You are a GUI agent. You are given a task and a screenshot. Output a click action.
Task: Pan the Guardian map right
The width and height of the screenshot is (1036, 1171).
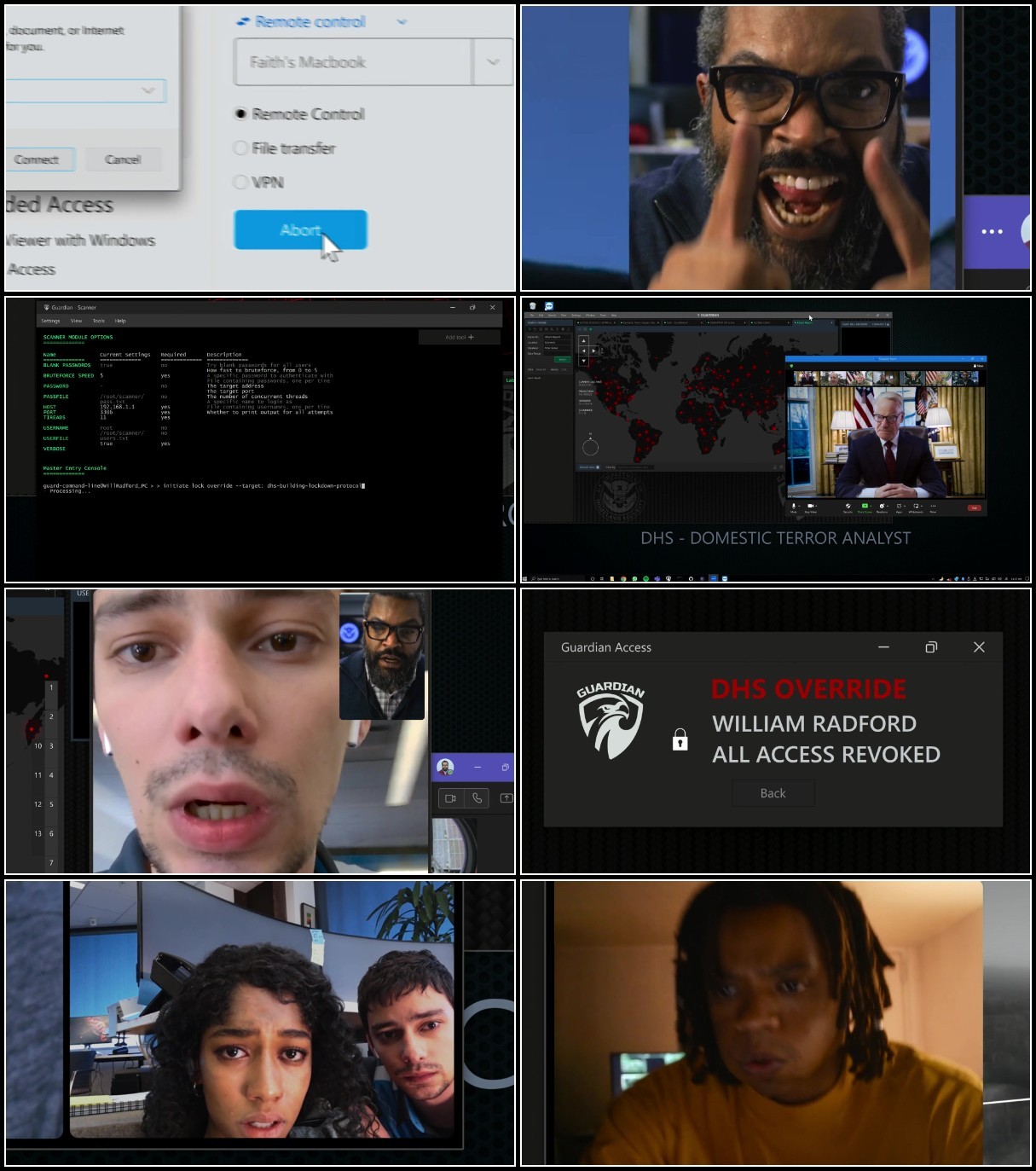(x=594, y=351)
